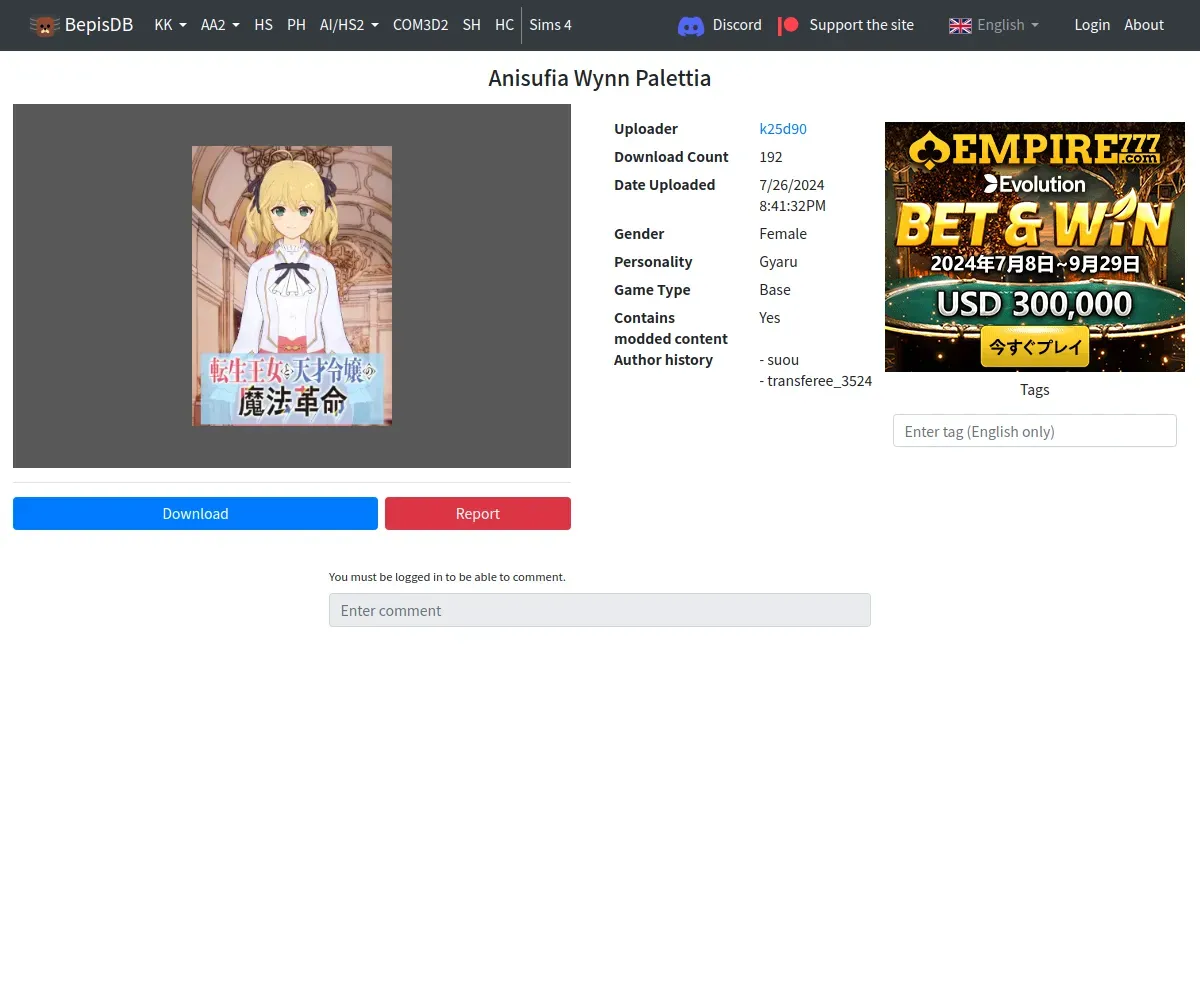Click the Tags heading label

pyautogui.click(x=1035, y=390)
